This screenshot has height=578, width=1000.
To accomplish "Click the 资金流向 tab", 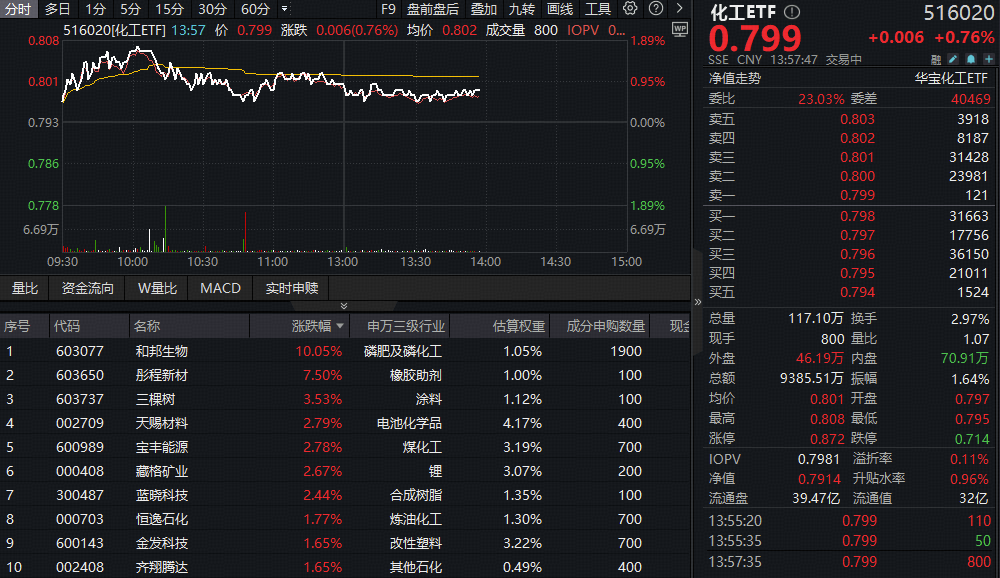I will click(x=88, y=288).
